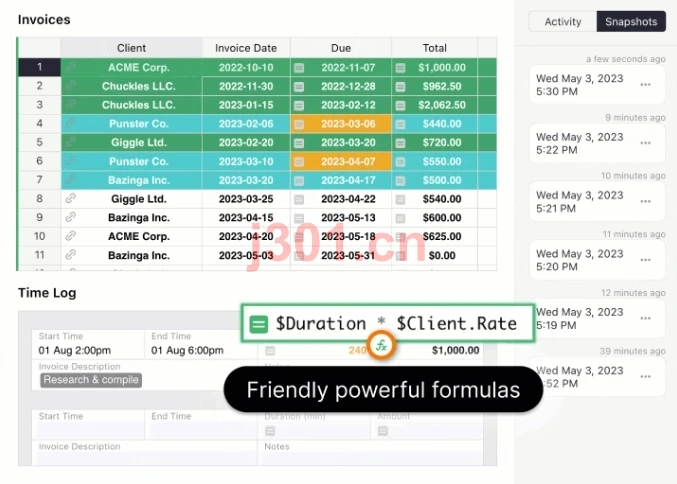Select invoice date 2023-01-15
The height and width of the screenshot is (484, 677).
point(246,105)
